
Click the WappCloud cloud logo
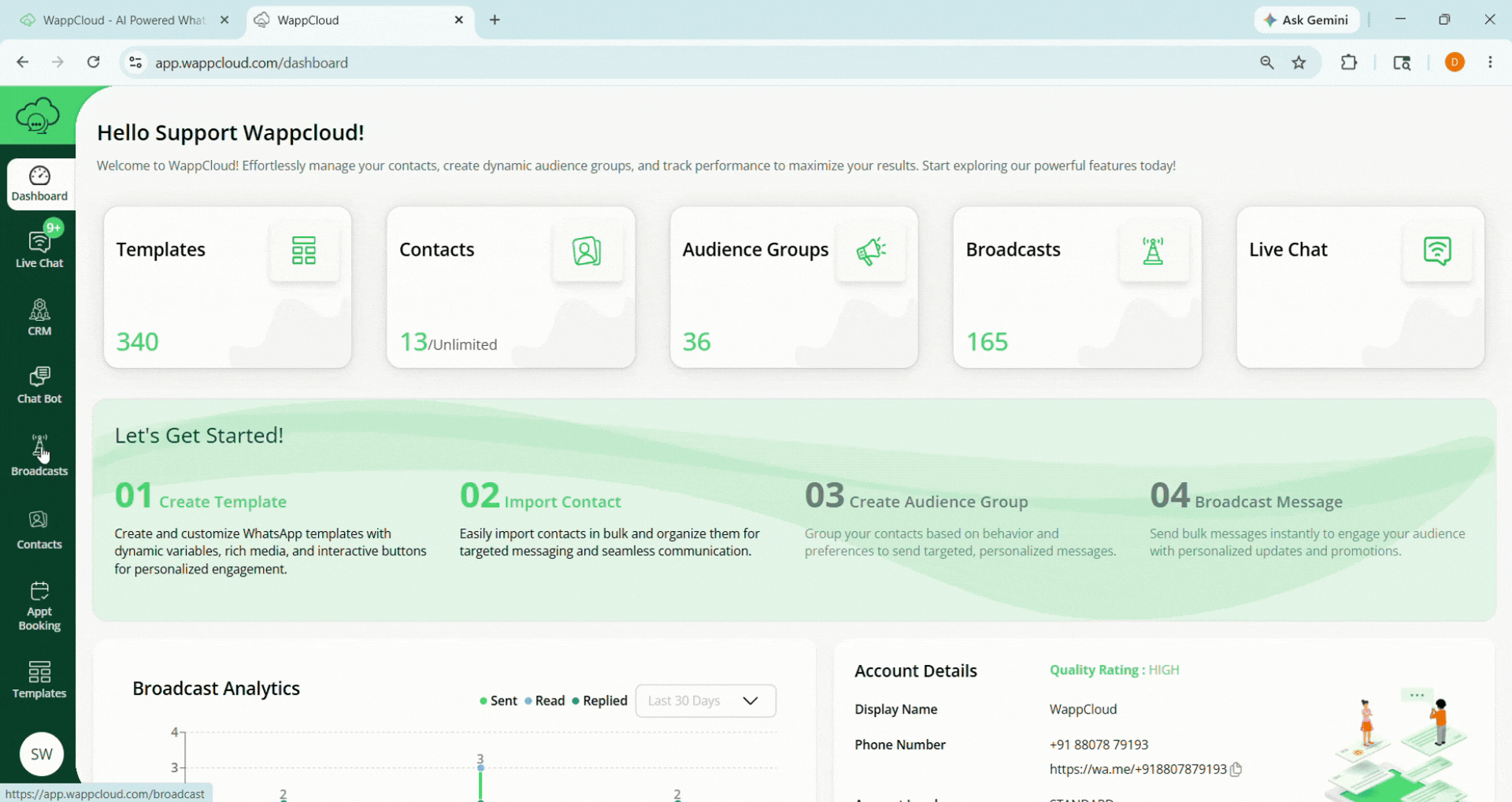(x=37, y=116)
